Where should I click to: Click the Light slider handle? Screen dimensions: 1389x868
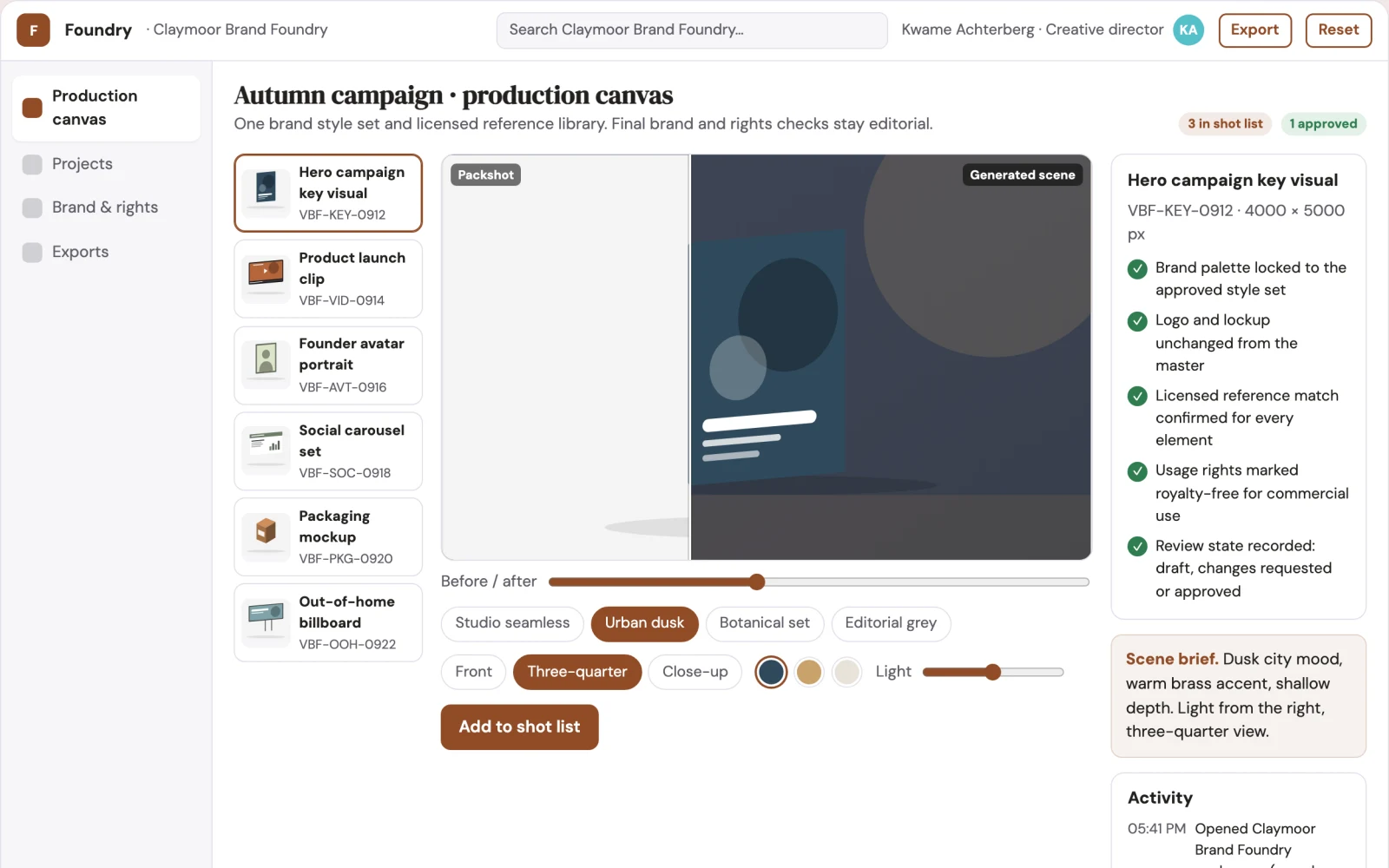tap(993, 672)
